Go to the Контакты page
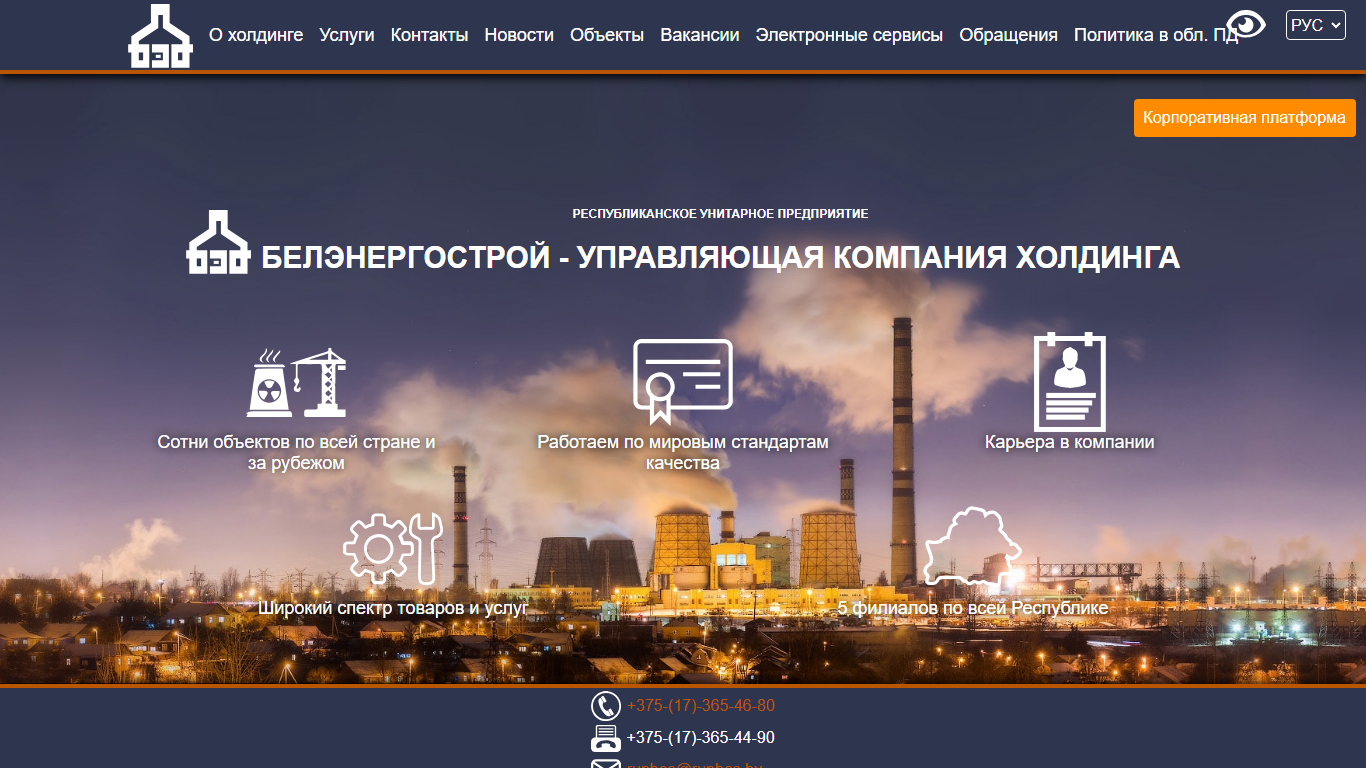Screen dimensions: 1366x768 pyautogui.click(x=429, y=35)
